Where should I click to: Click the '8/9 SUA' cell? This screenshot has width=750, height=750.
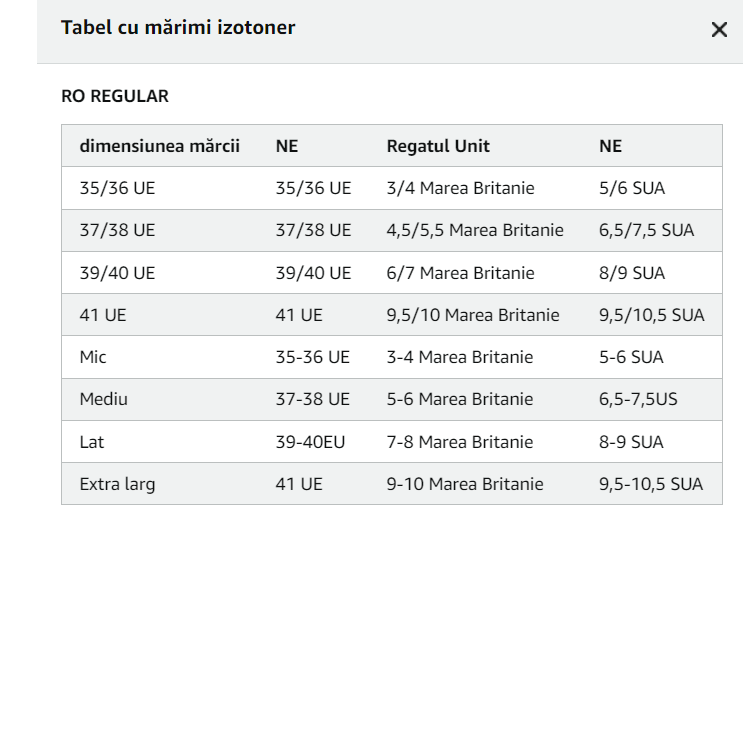coord(632,273)
